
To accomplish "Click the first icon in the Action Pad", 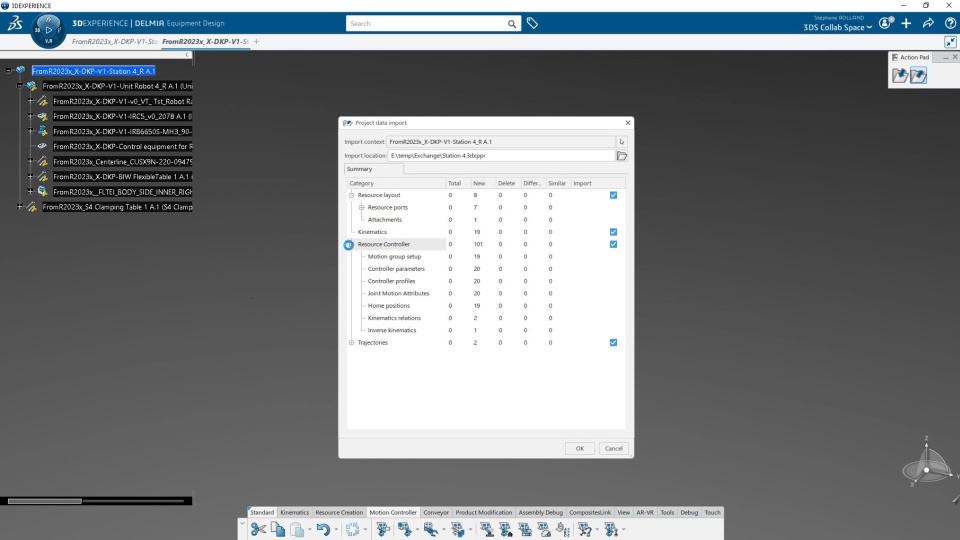I will [900, 75].
